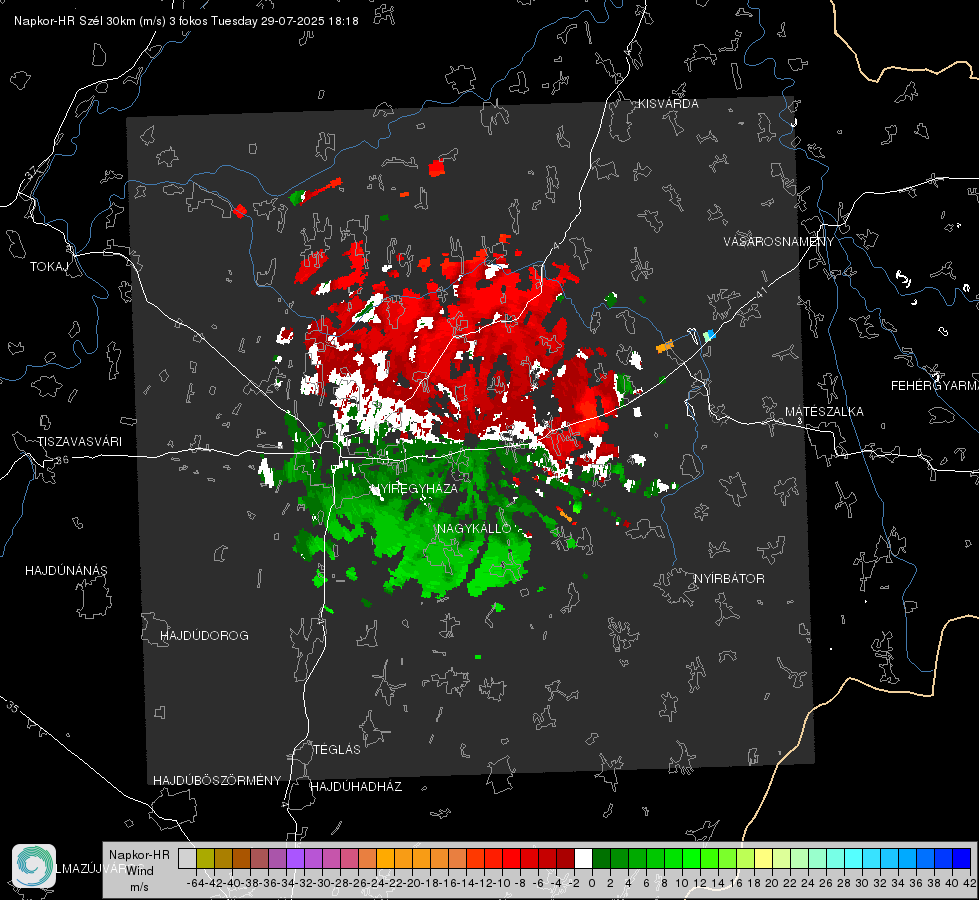Click the 0 value on the legend scale
Screen dimensions: 979x900
pyautogui.click(x=592, y=883)
